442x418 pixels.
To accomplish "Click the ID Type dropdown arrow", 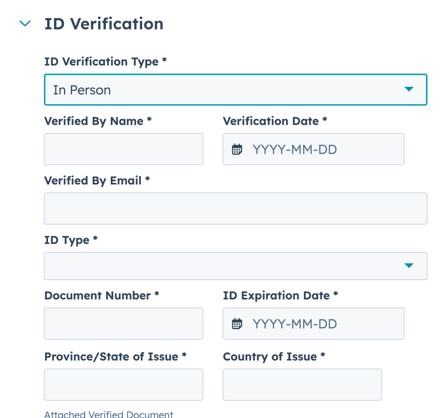I will click(x=409, y=265).
